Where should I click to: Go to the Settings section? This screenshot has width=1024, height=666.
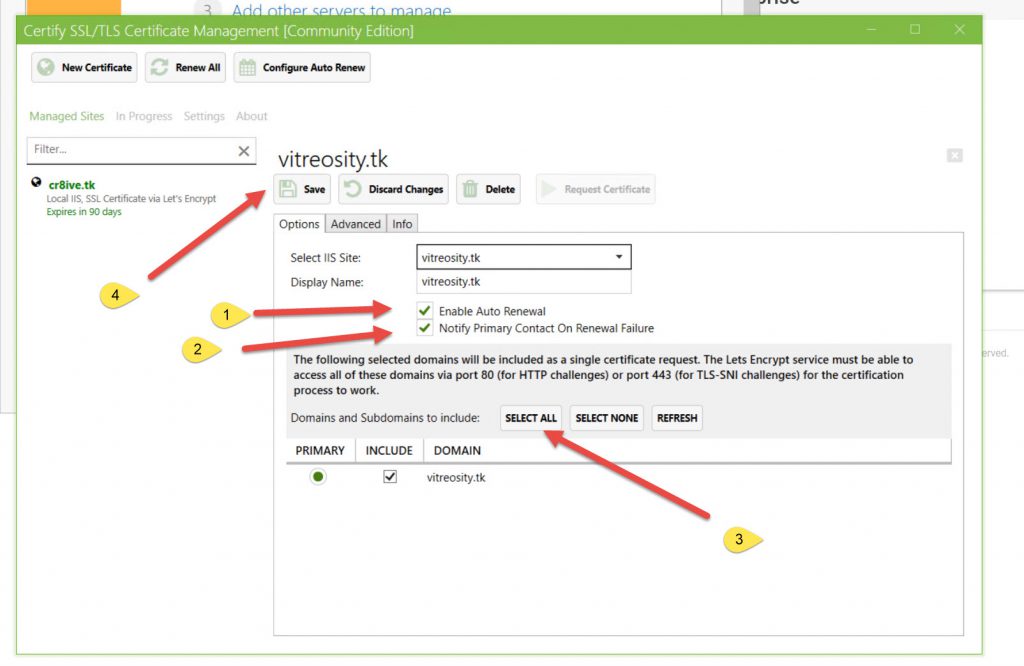click(x=204, y=116)
